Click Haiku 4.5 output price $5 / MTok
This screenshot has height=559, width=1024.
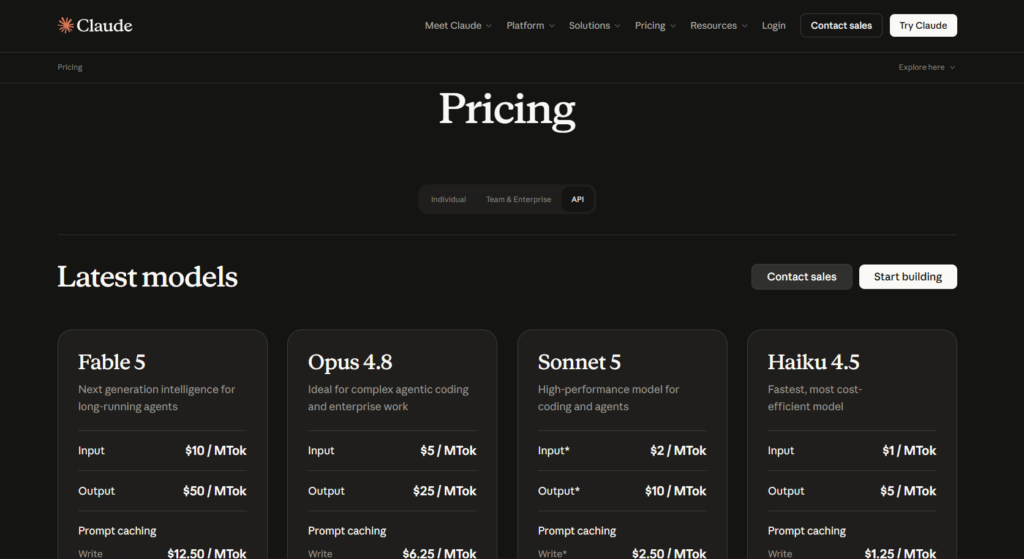[908, 491]
